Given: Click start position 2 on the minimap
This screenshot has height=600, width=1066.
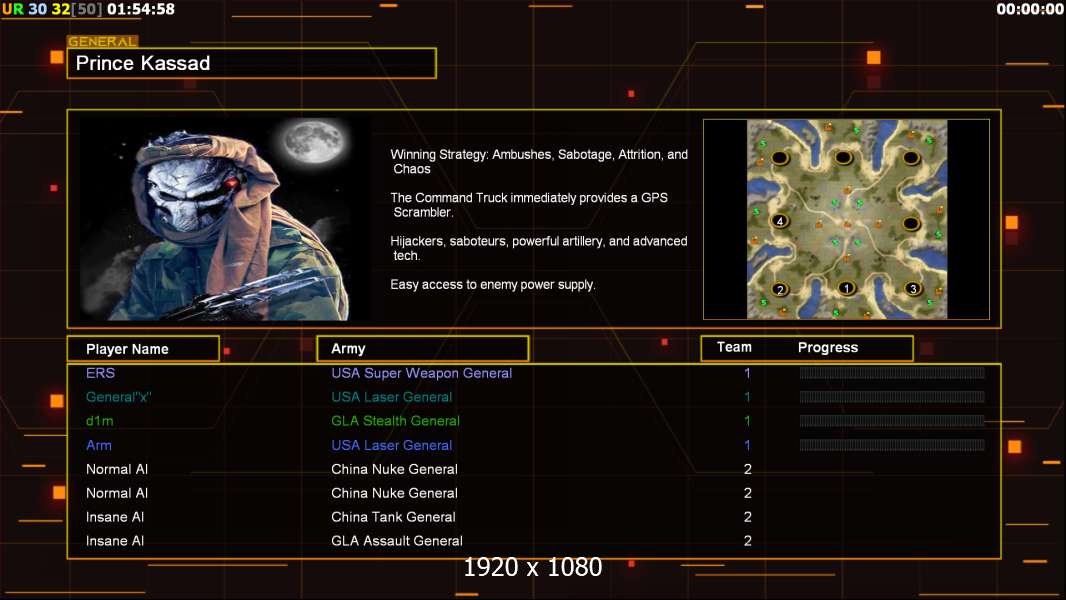Looking at the screenshot, I should click(x=780, y=289).
